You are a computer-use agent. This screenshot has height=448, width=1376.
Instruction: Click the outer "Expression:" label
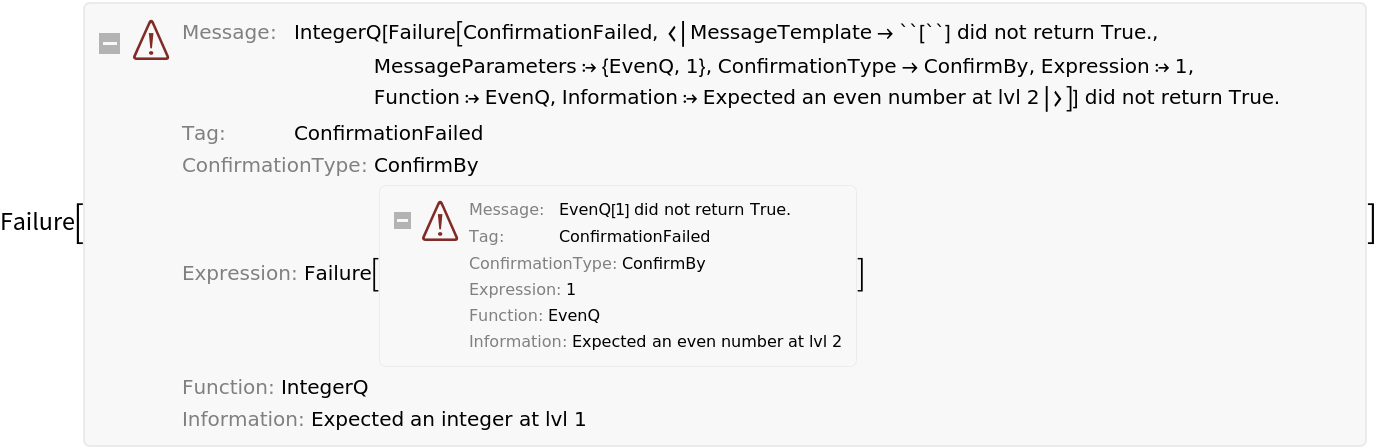click(239, 273)
